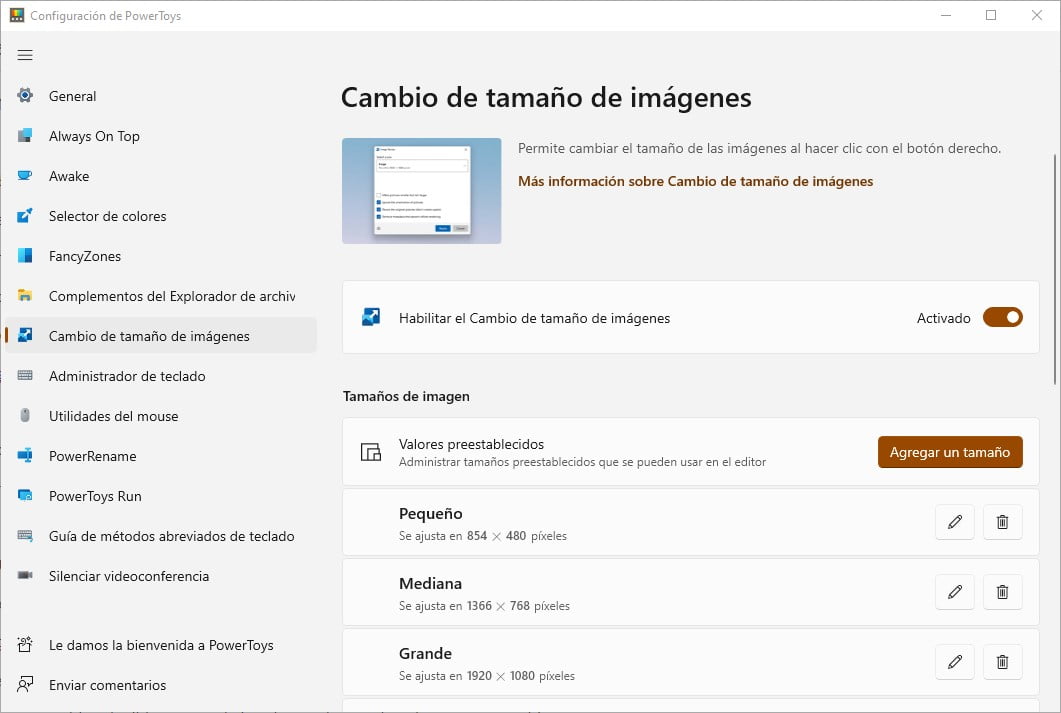Click the Valores preestablecidos icon
This screenshot has width=1061, height=713.
click(x=371, y=452)
